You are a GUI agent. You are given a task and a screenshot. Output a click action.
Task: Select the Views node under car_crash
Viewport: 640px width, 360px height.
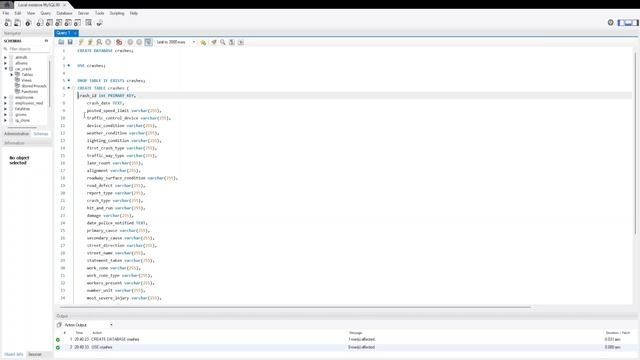pyautogui.click(x=27, y=80)
